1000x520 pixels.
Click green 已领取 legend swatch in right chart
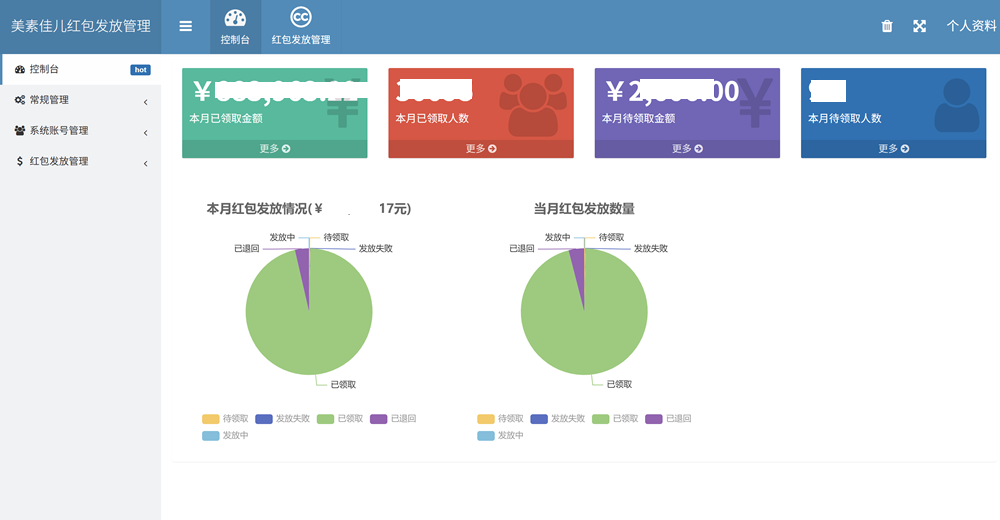click(x=601, y=419)
